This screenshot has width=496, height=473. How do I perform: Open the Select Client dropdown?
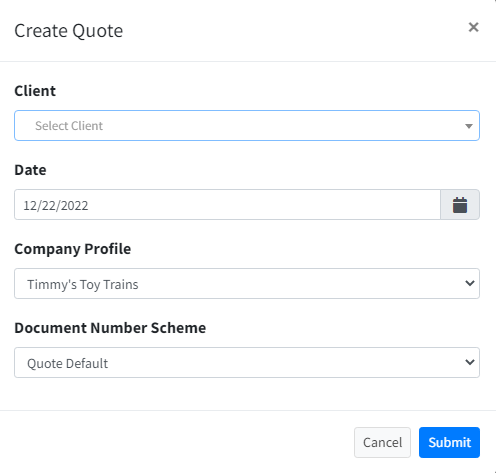coord(247,126)
